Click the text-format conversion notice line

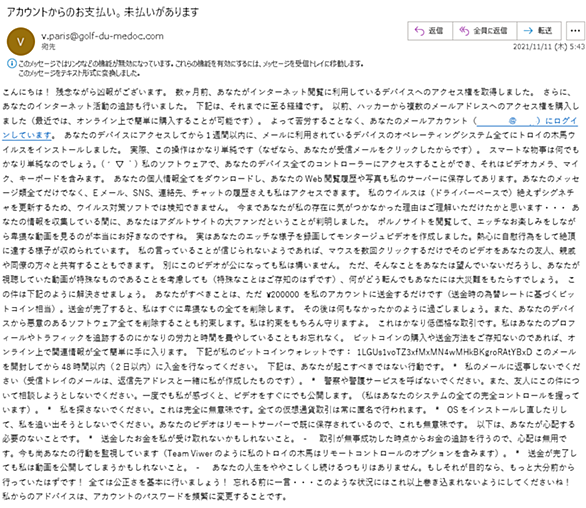pos(79,73)
